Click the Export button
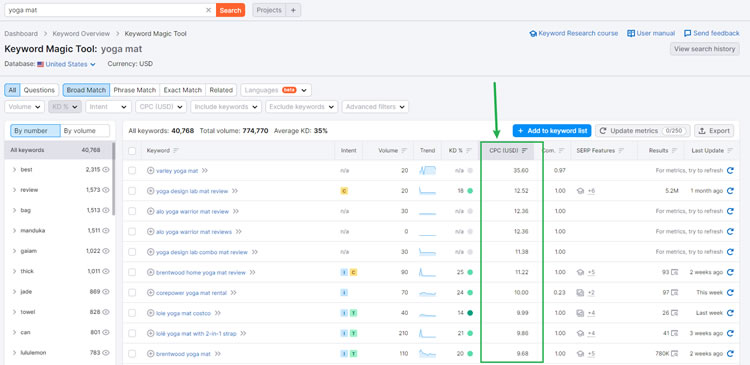 (x=714, y=131)
